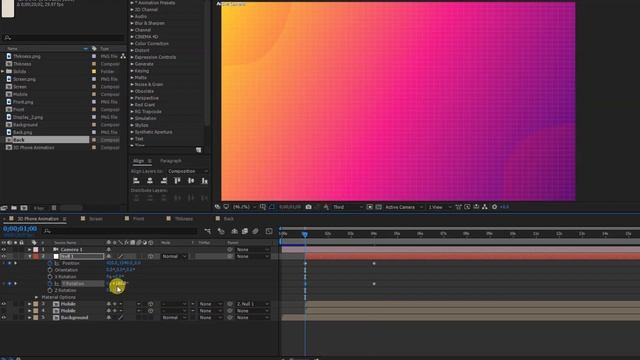Click the Type column header in Project

tap(104, 49)
